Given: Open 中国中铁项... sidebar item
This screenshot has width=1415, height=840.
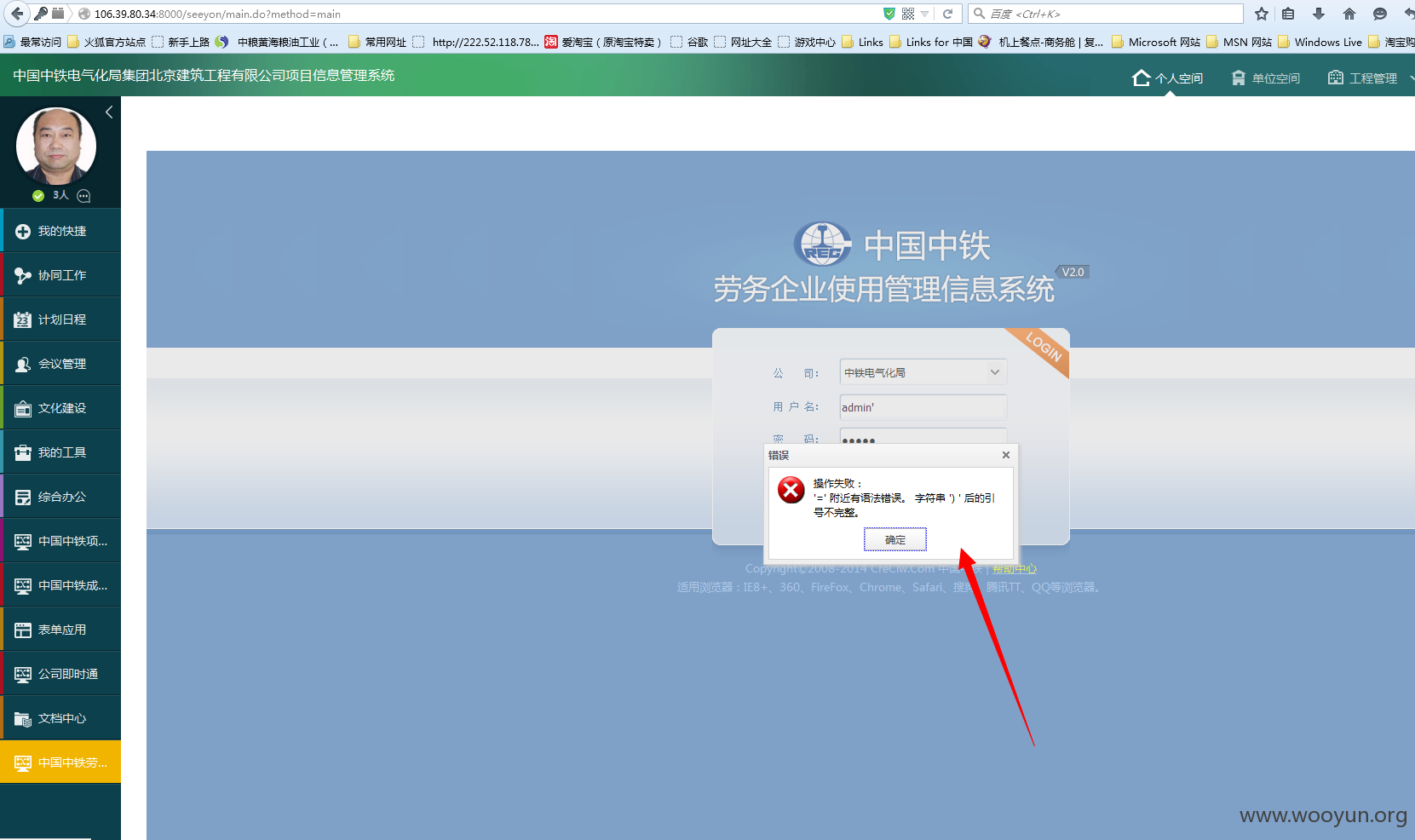Looking at the screenshot, I should point(60,541).
